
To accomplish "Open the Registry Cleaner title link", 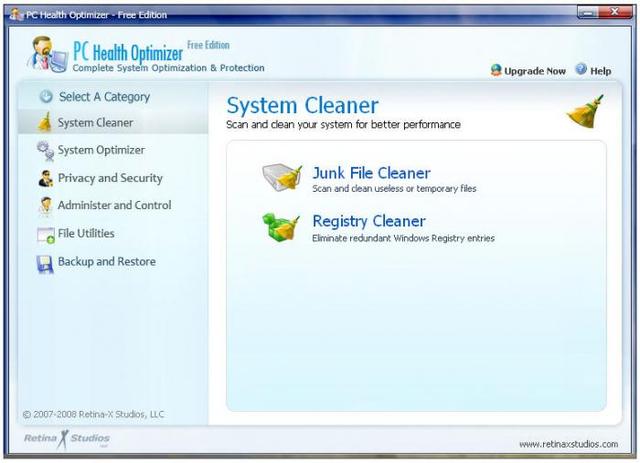I will 369,221.
